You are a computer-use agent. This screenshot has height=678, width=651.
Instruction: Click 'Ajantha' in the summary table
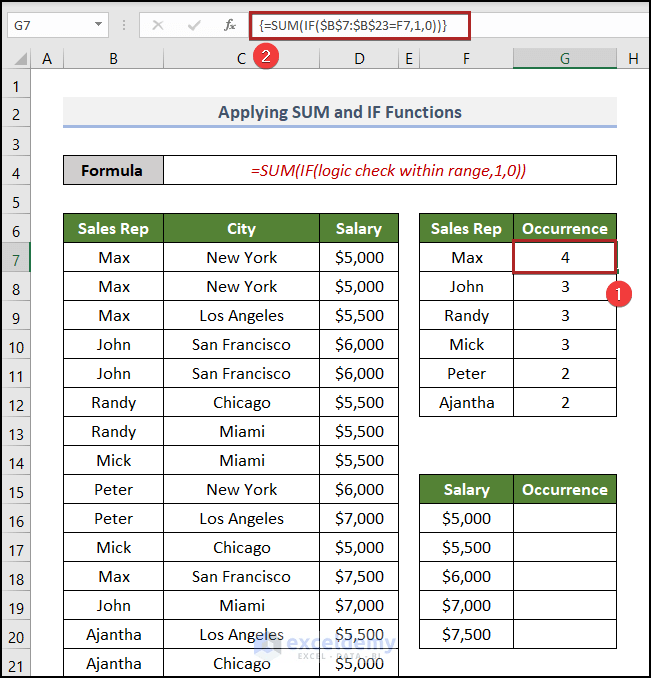[466, 403]
